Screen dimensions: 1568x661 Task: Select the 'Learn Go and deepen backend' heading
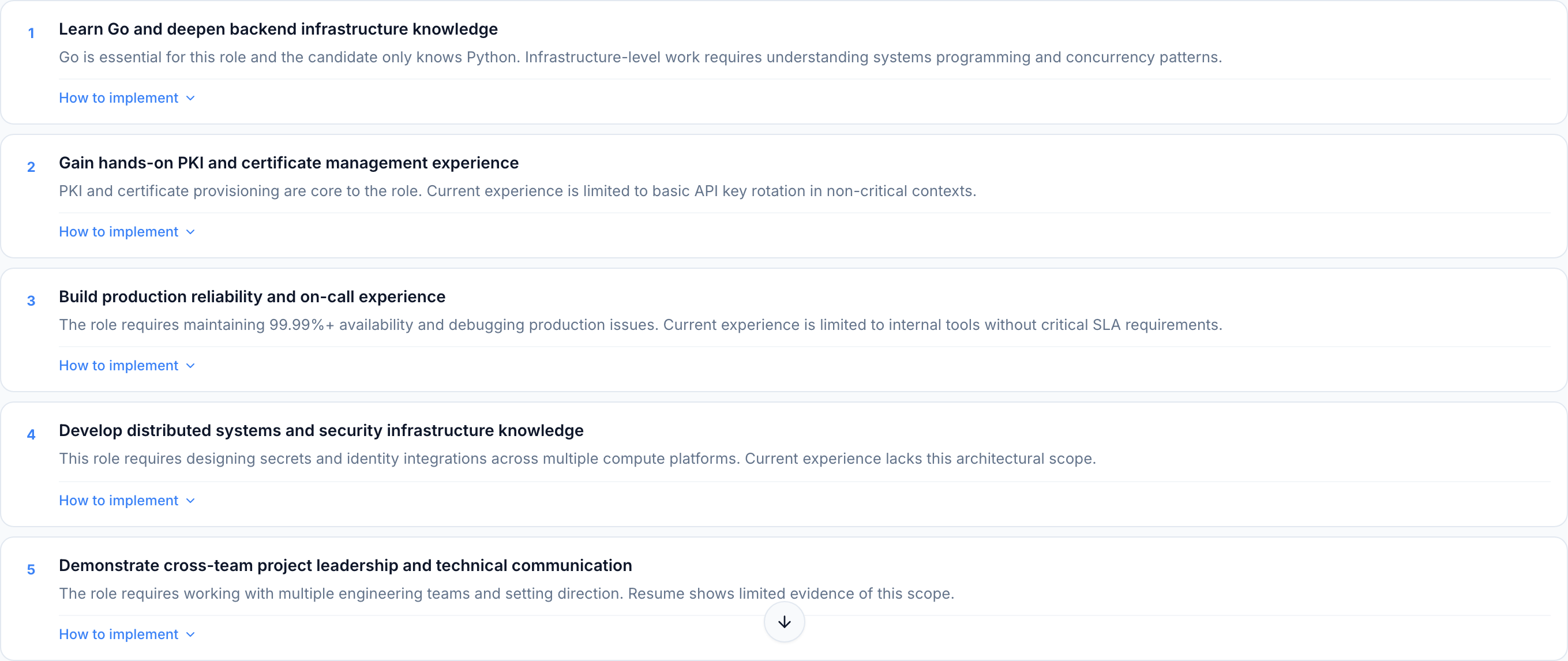coord(278,29)
